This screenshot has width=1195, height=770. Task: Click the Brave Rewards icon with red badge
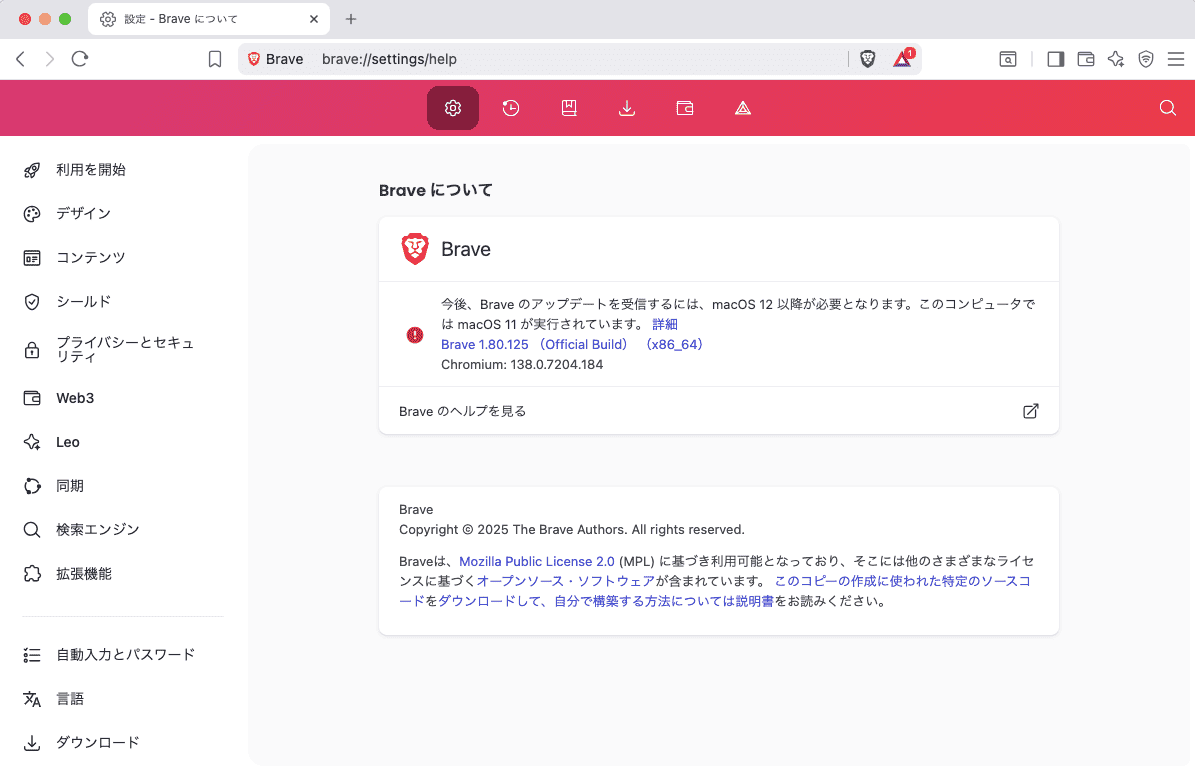[903, 59]
